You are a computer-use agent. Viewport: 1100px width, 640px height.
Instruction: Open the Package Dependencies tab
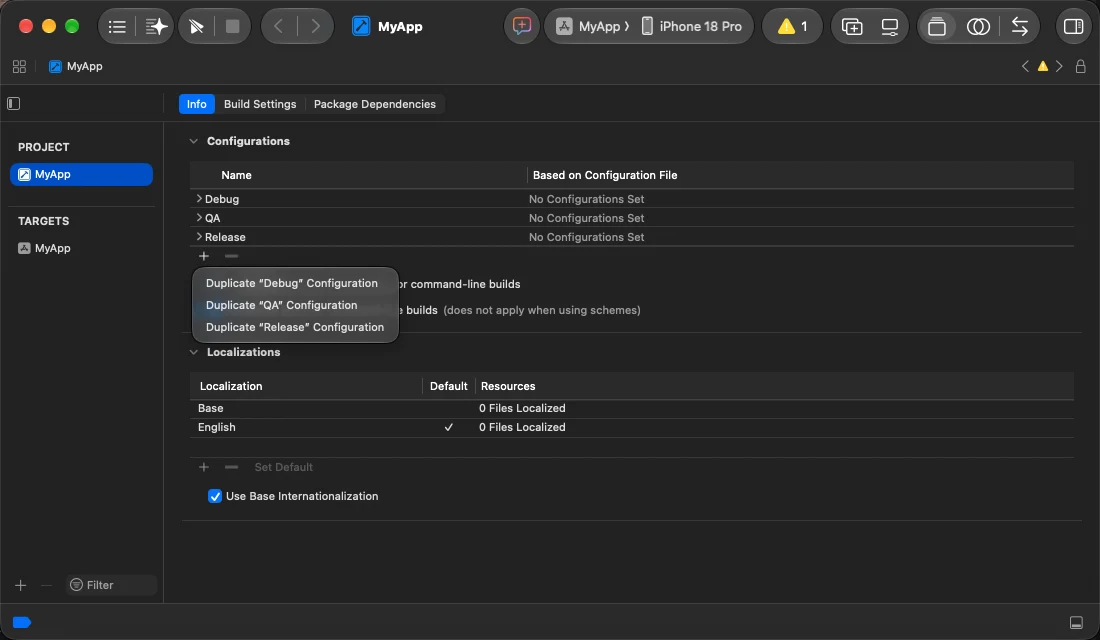375,104
